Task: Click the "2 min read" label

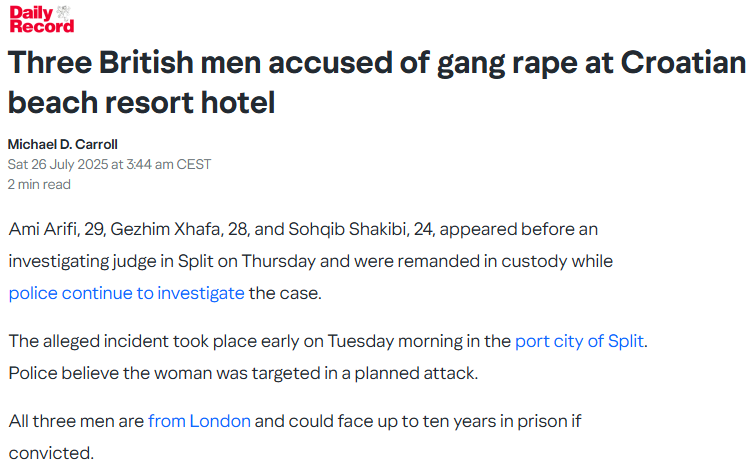Action: pyautogui.click(x=39, y=184)
